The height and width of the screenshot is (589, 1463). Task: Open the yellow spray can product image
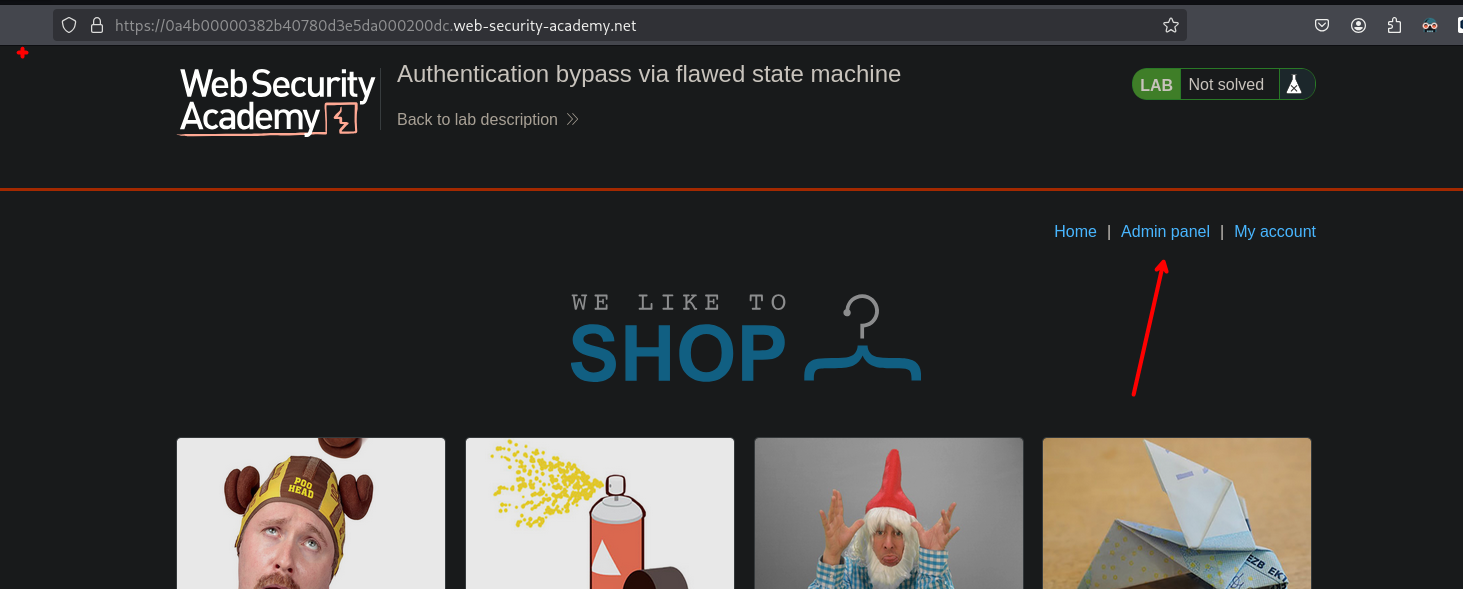[x=600, y=514]
